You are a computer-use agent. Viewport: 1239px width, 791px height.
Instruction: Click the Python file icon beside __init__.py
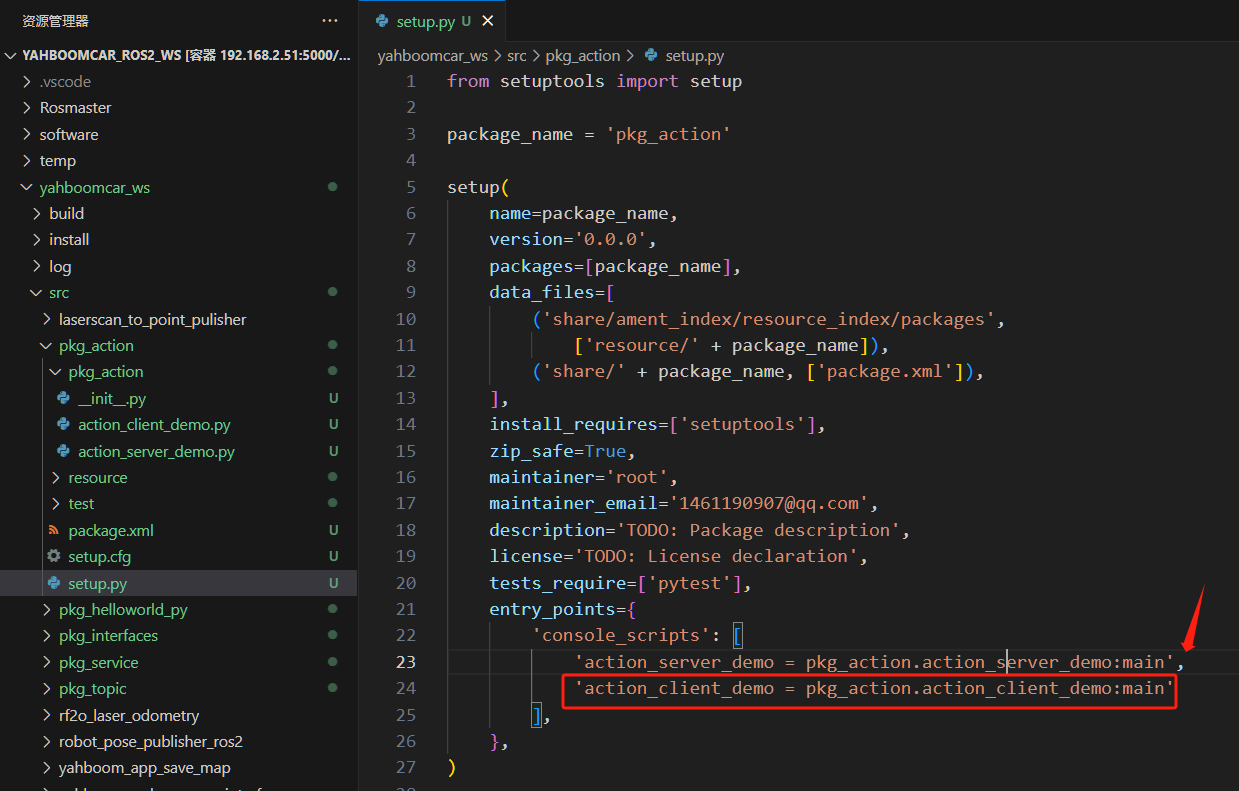63,398
